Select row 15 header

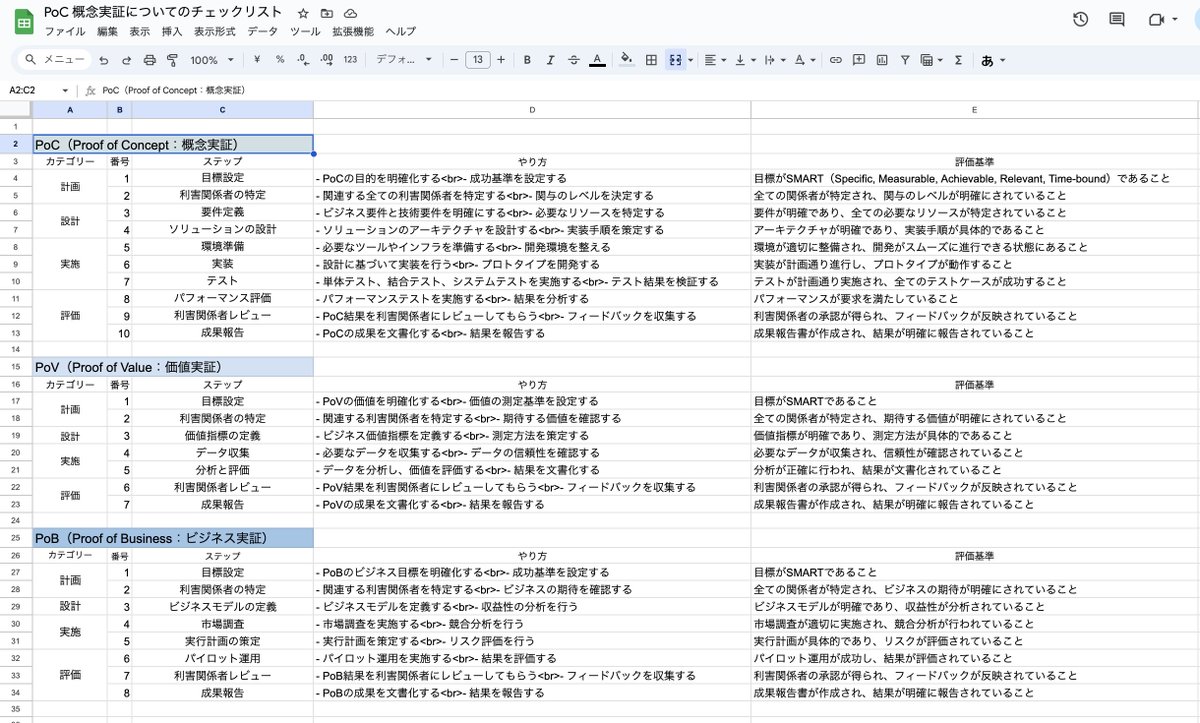coord(16,367)
